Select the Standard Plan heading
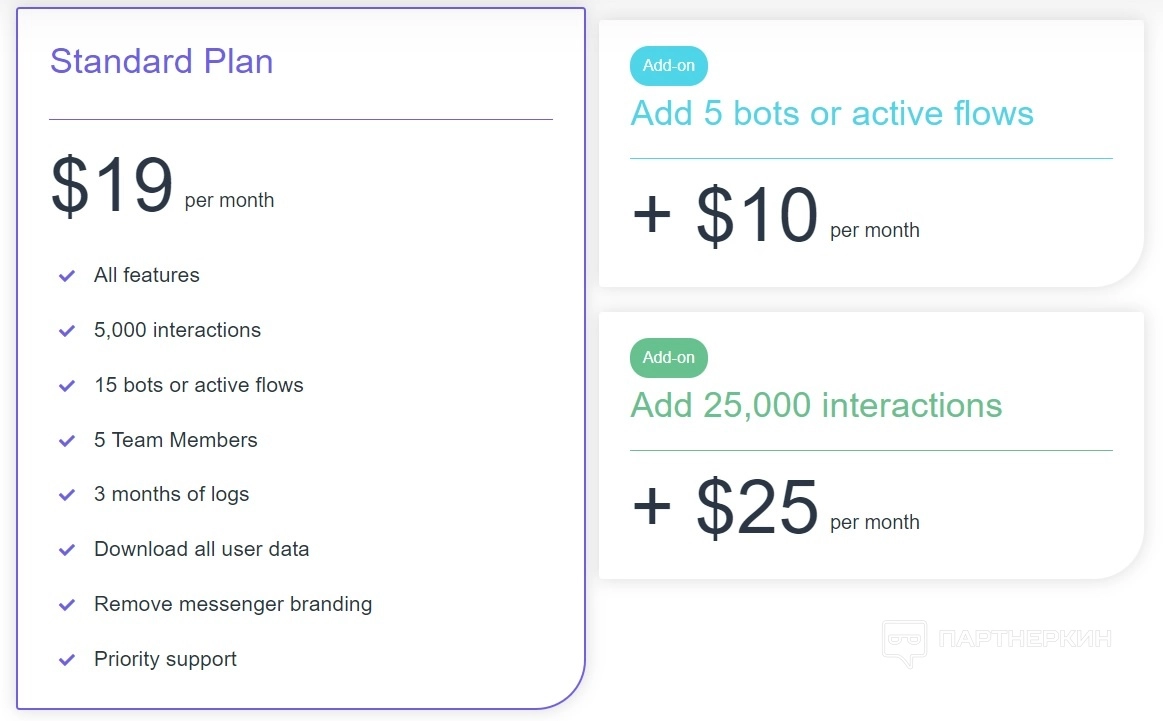 tap(161, 61)
